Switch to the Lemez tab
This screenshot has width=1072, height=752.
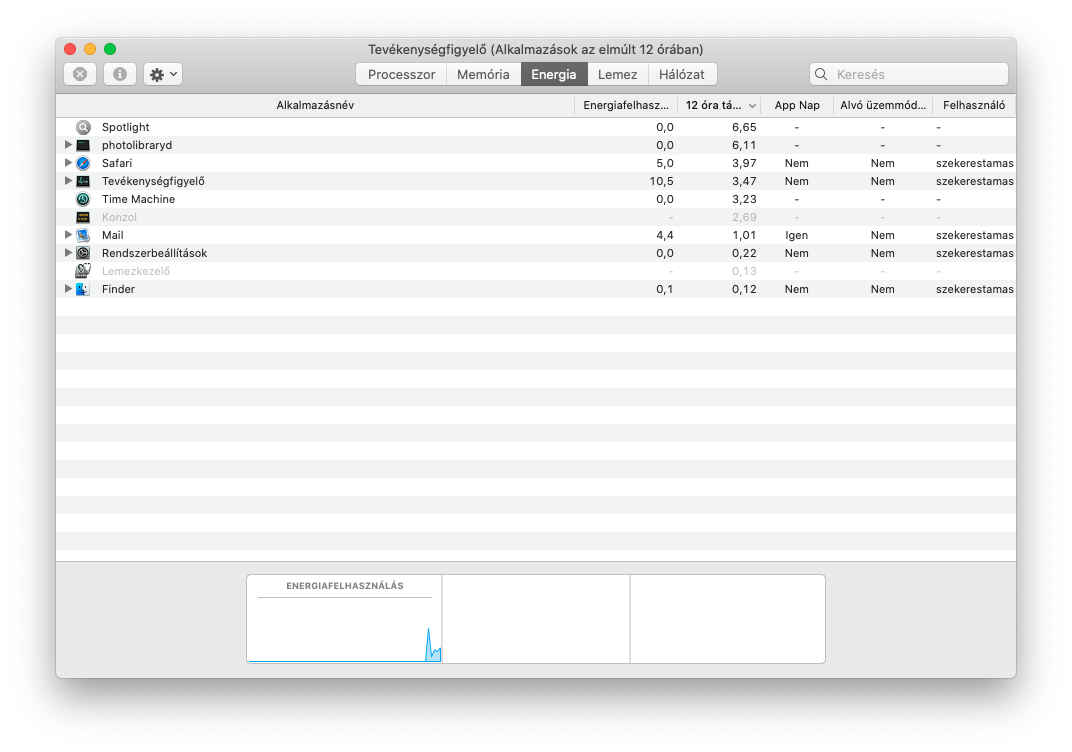click(x=617, y=75)
